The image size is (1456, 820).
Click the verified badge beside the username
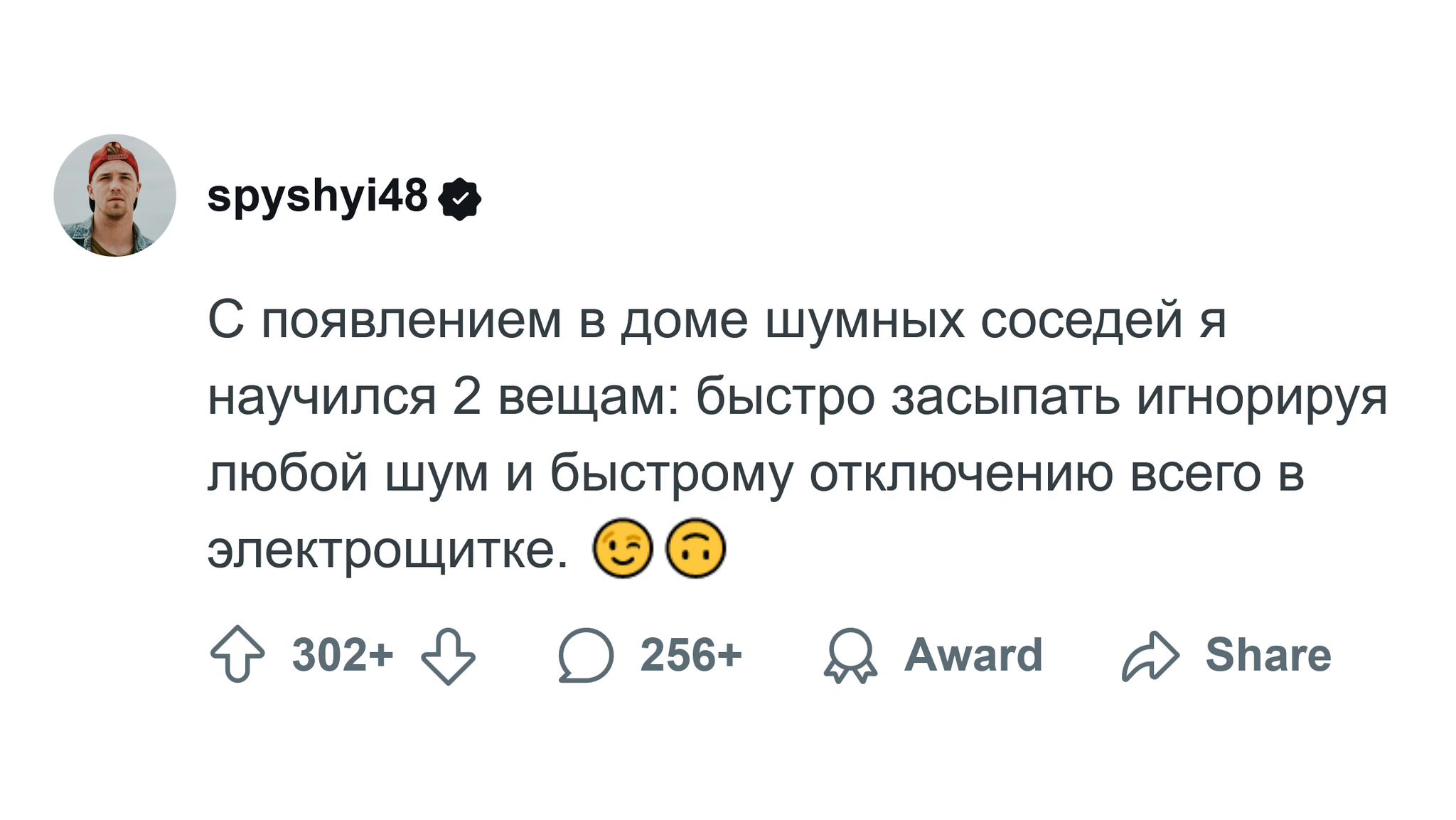tap(461, 199)
